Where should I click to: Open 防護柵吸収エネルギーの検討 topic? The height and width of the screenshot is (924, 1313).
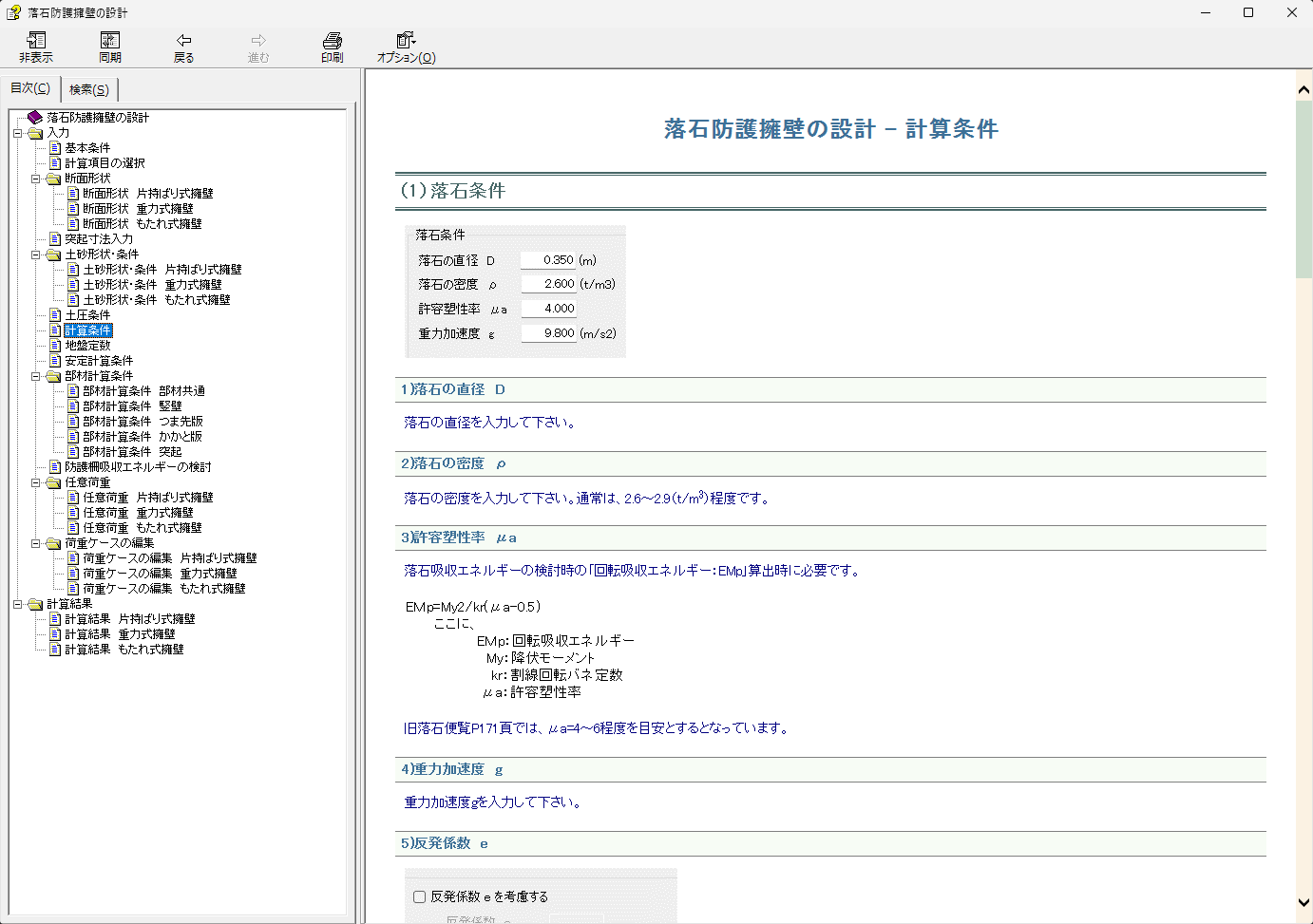[138, 467]
